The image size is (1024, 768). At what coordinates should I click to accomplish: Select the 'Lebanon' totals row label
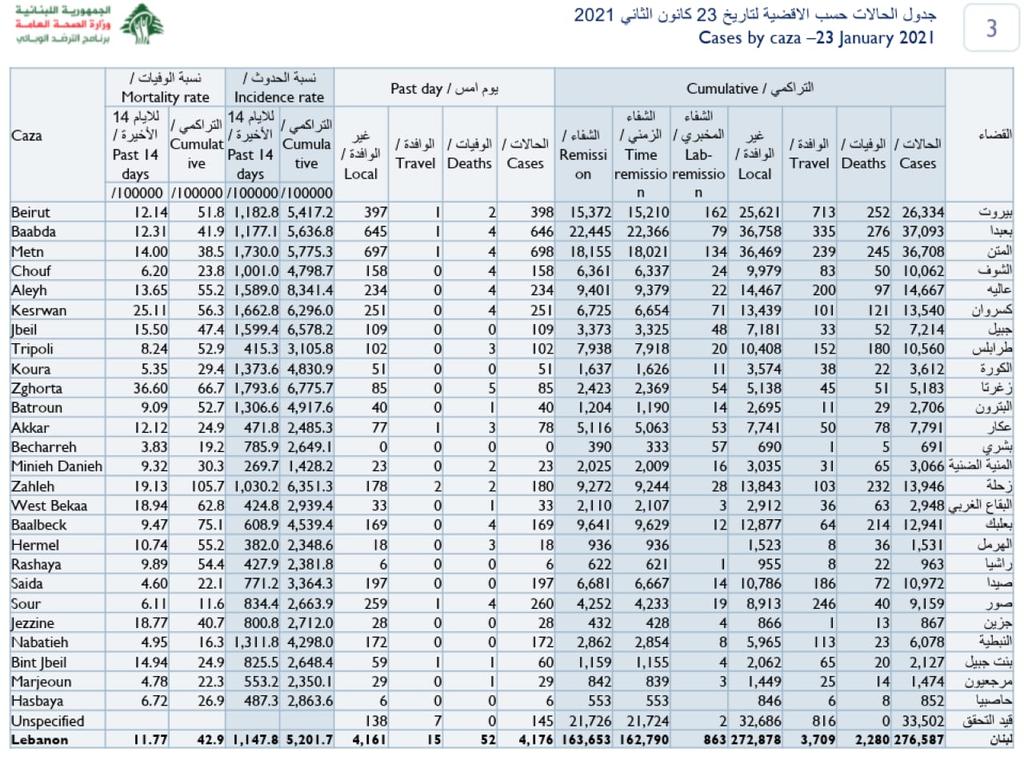coord(39,740)
